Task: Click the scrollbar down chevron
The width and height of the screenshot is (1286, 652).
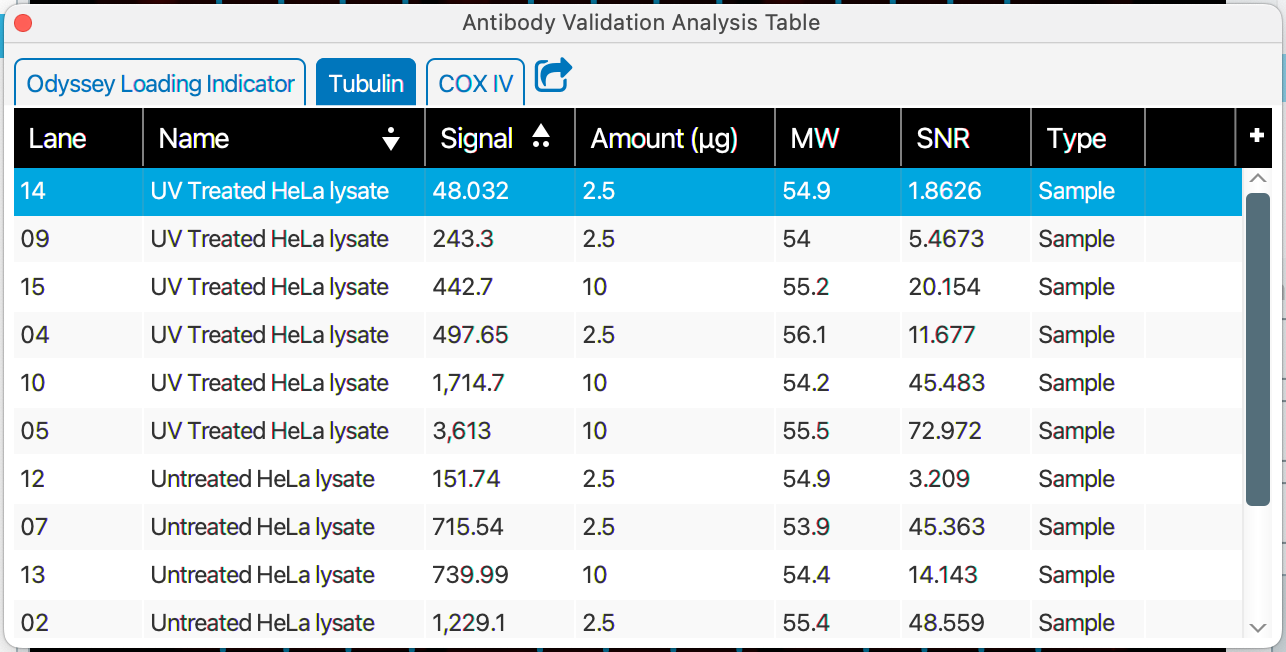Action: pos(1259,625)
